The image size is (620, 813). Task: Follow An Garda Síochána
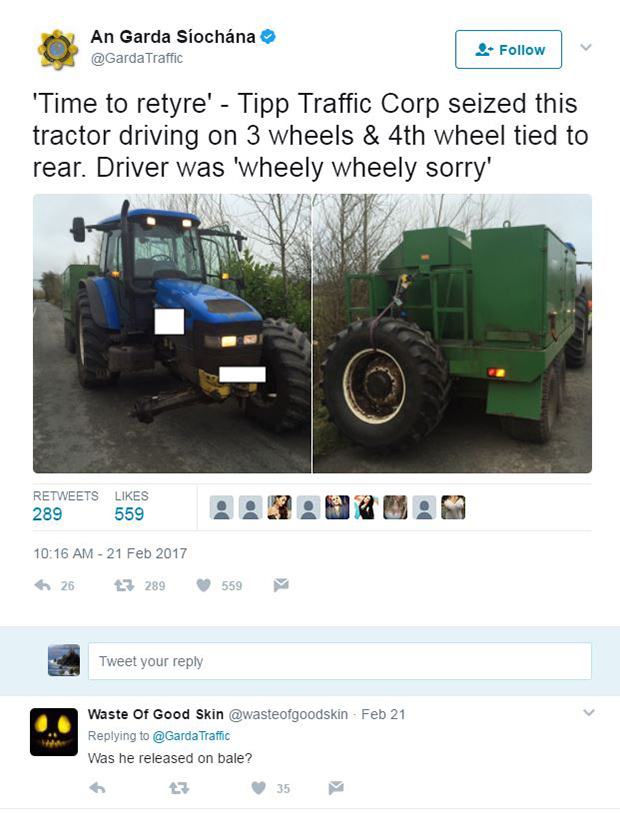[508, 49]
